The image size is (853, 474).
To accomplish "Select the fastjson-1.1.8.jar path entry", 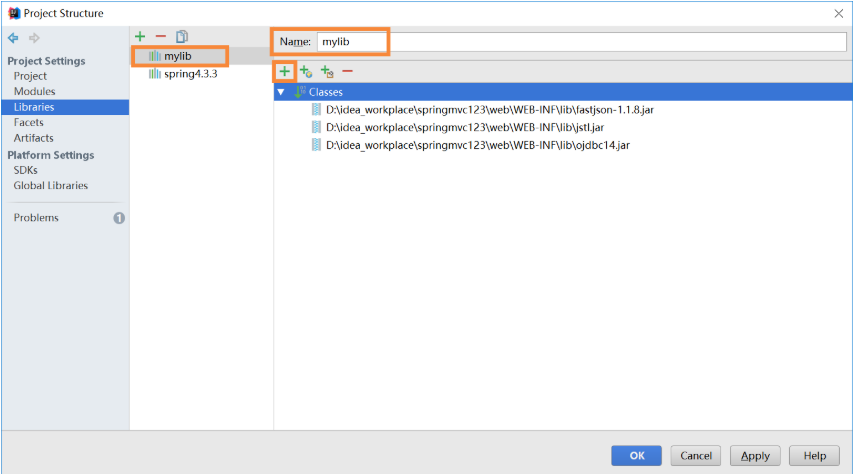I will pos(490,109).
